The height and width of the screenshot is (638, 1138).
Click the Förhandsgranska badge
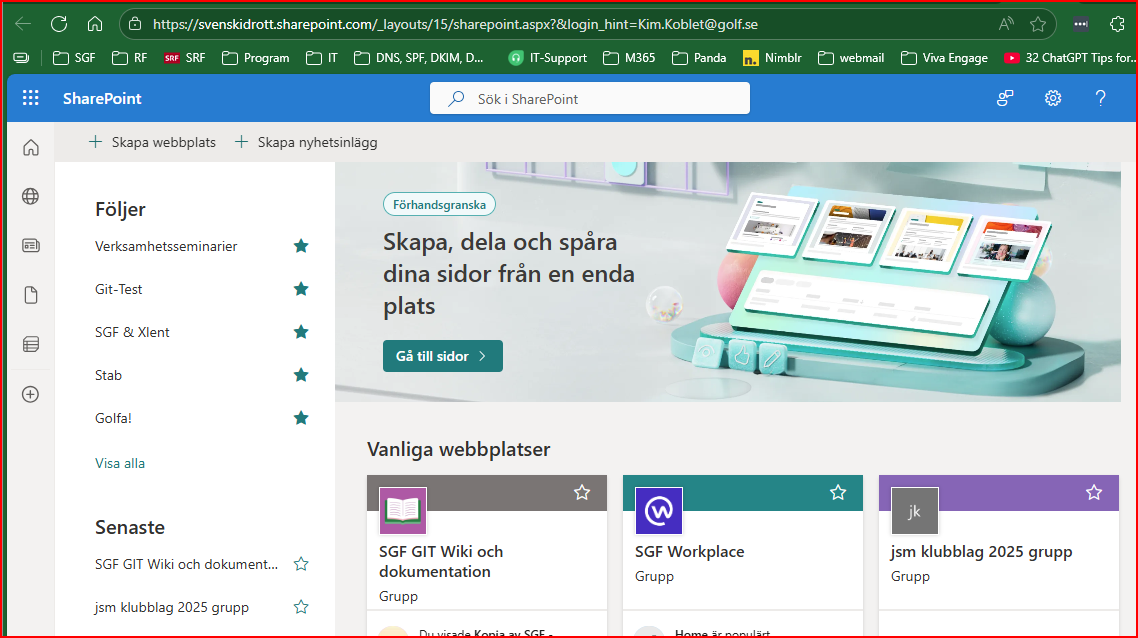pyautogui.click(x=439, y=205)
